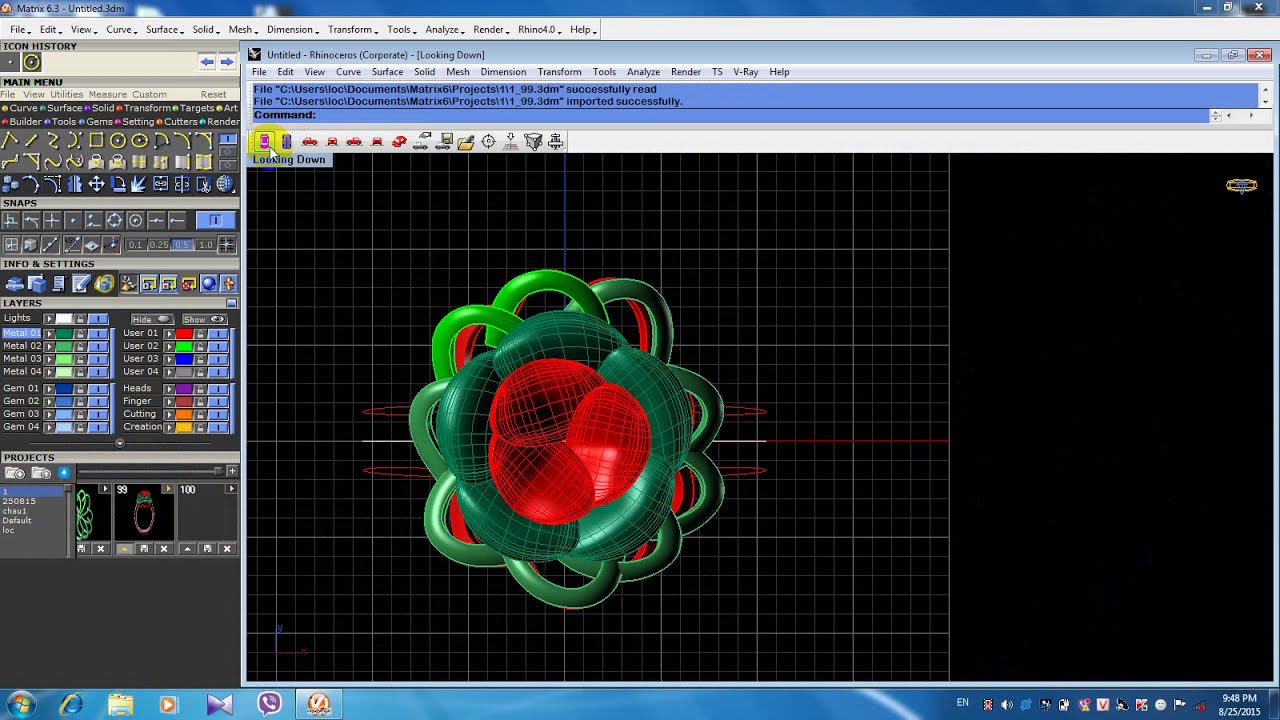Open the notes pencil icon in Info & Settings
This screenshot has width=1280, height=720.
coord(81,284)
